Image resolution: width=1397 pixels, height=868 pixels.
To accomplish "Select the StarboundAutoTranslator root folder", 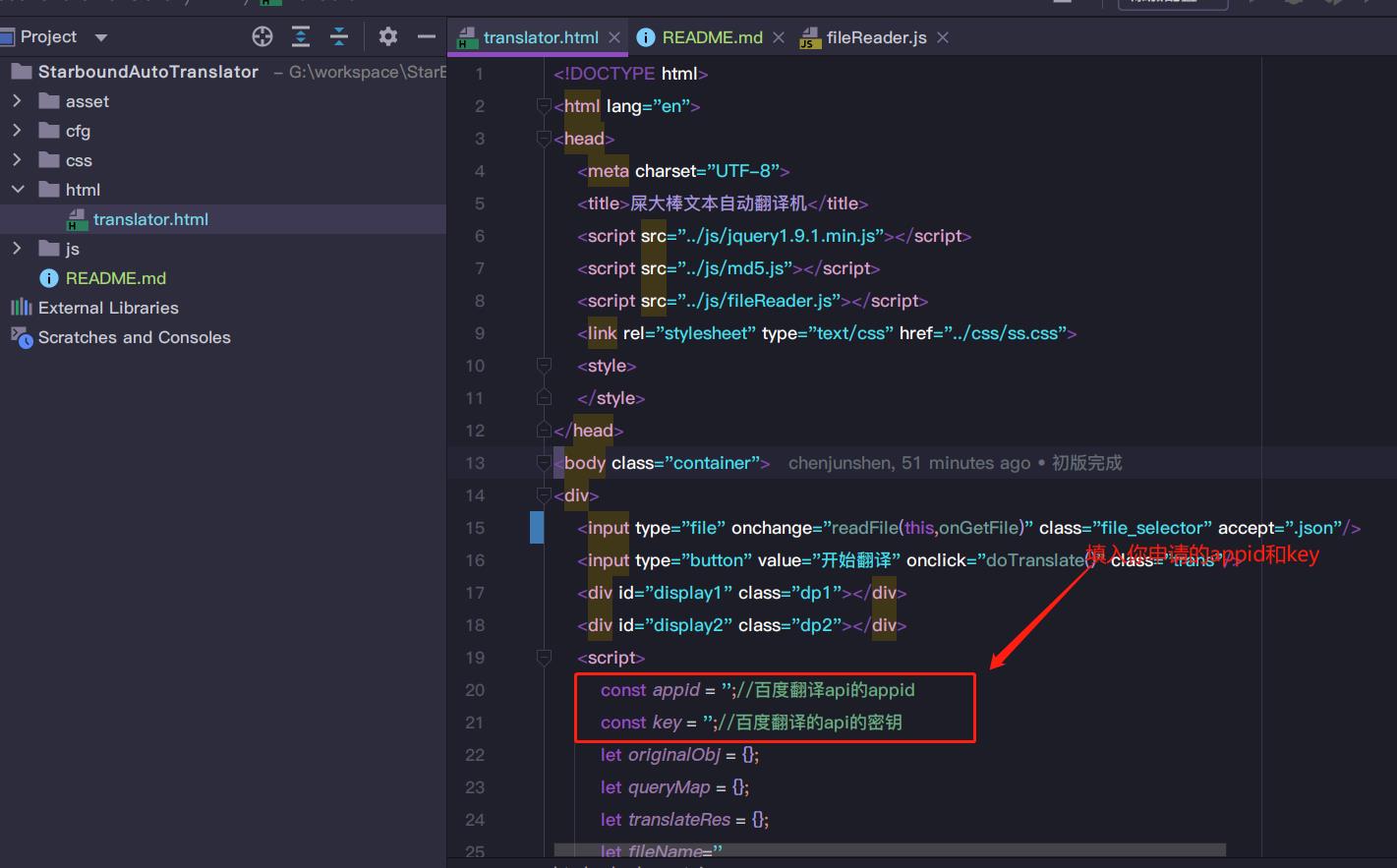I will point(223,72).
